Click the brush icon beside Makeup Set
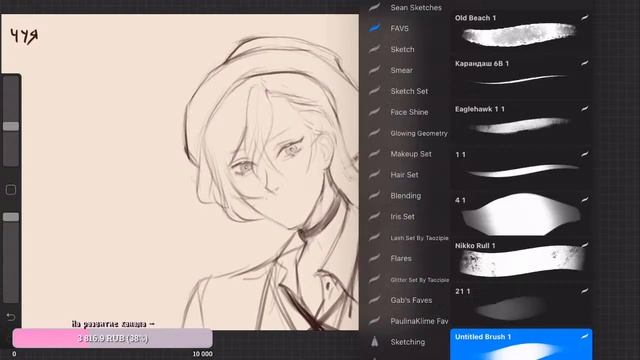The width and height of the screenshot is (640, 360). [x=375, y=153]
